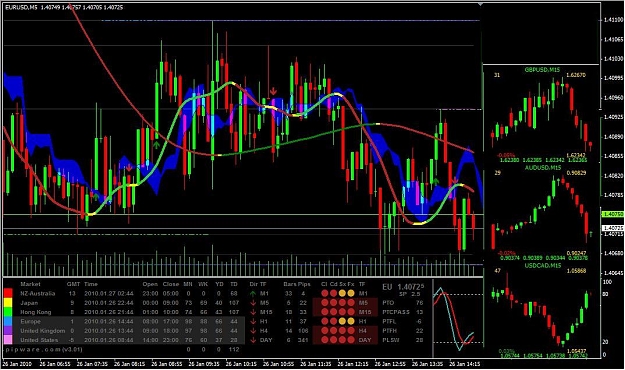
Task: Click the Market column header
Action: (30, 284)
